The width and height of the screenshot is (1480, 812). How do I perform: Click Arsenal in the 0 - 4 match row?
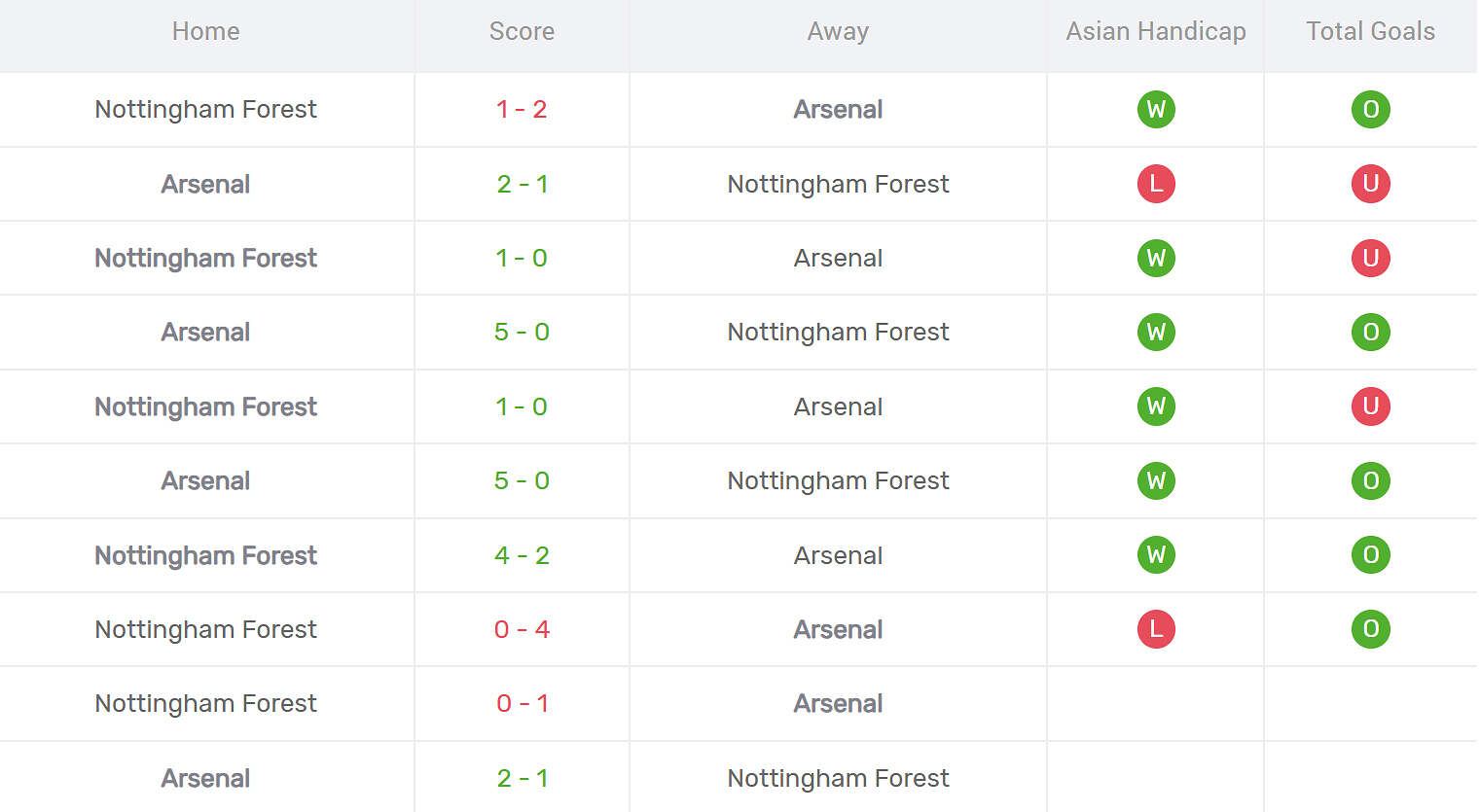[838, 629]
